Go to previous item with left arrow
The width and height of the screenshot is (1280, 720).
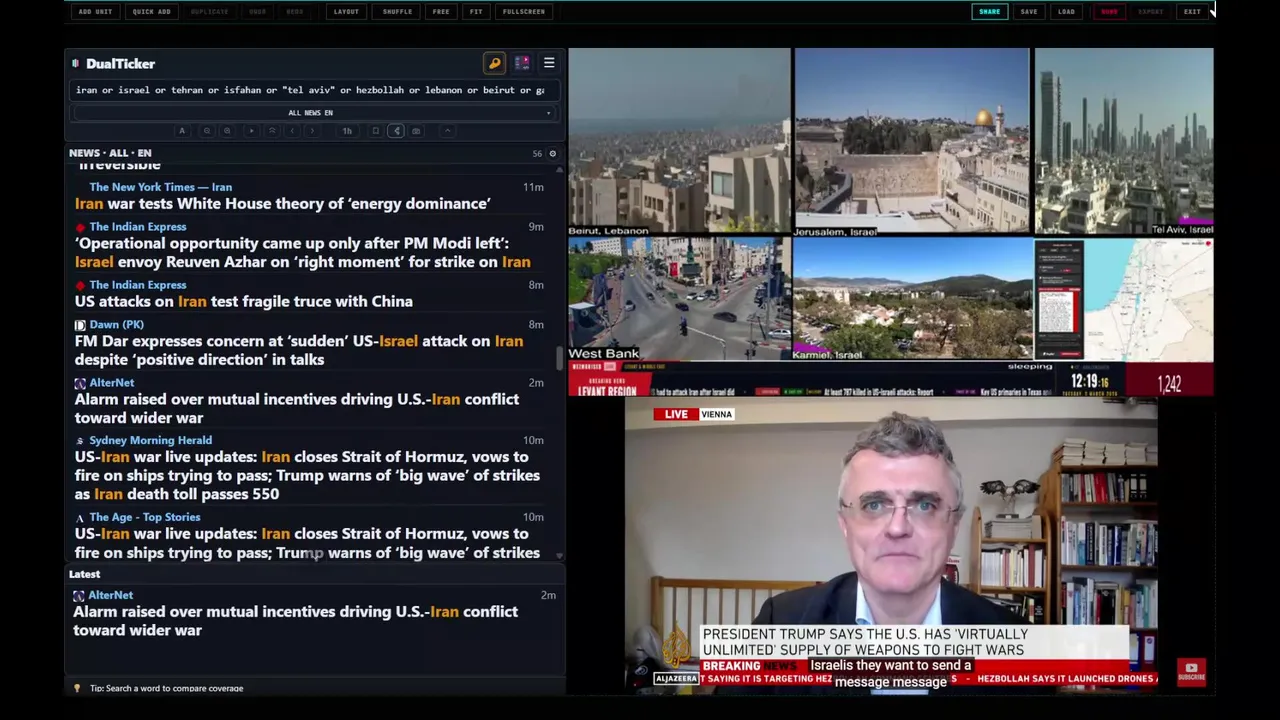click(x=292, y=131)
